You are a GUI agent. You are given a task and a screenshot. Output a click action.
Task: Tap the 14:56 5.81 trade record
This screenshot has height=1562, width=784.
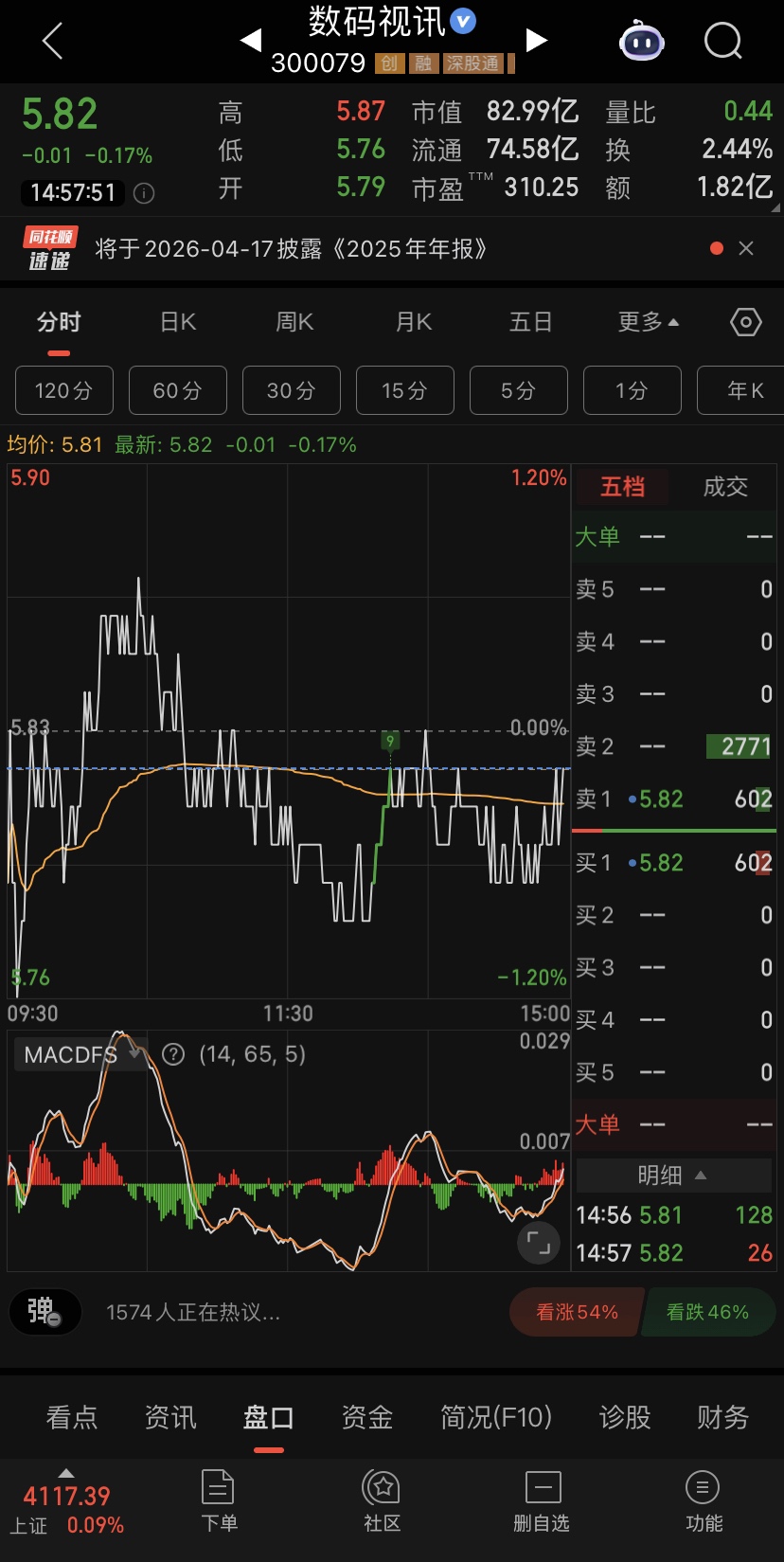tap(674, 1215)
